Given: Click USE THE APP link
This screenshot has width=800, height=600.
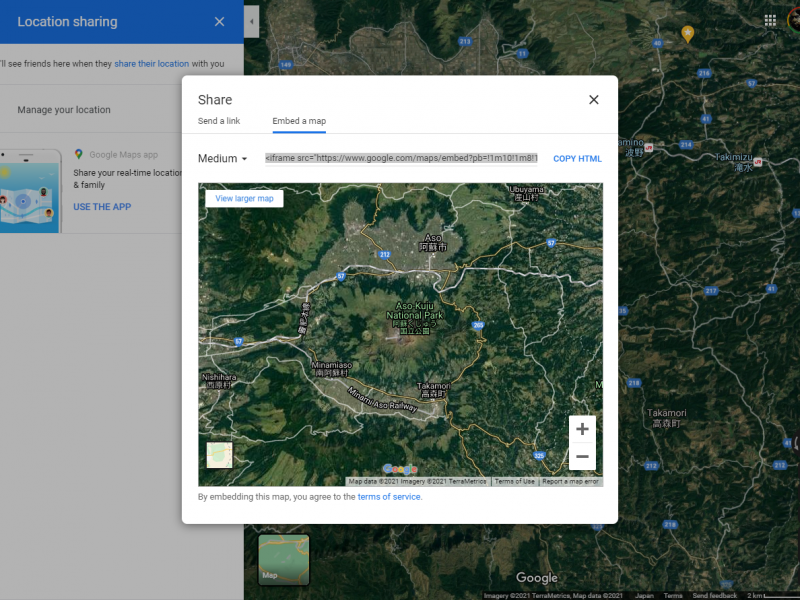Looking at the screenshot, I should coord(102,207).
